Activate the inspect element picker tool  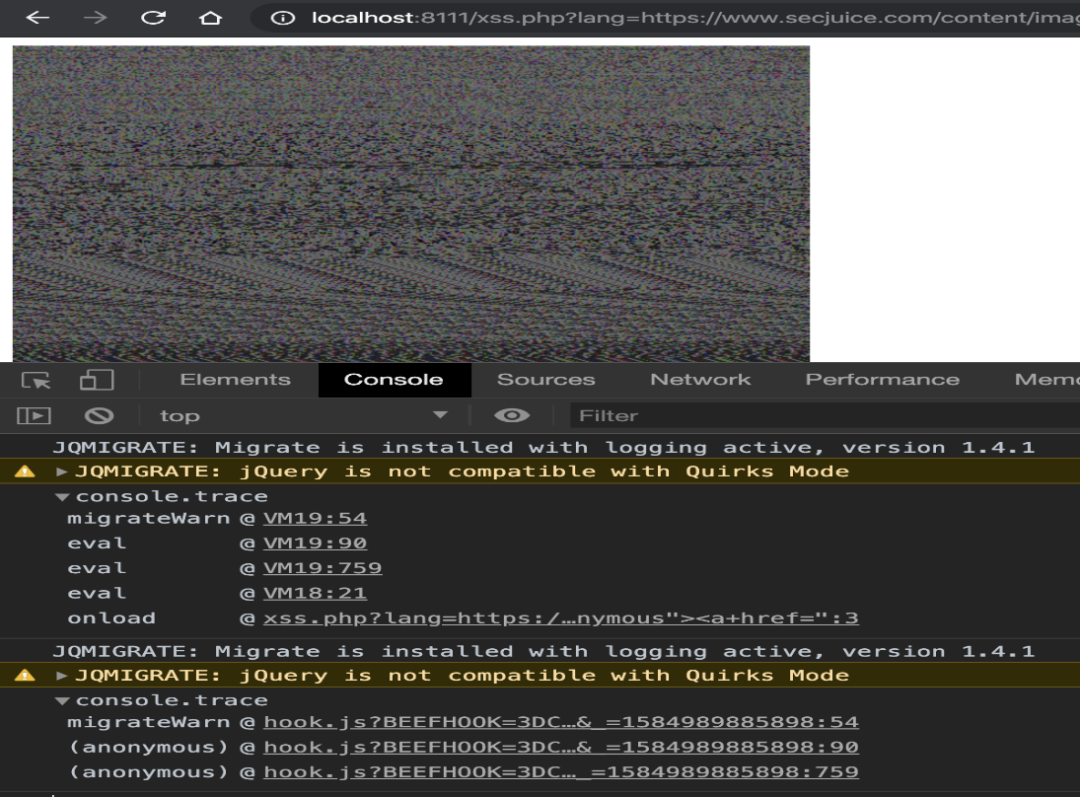[x=36, y=380]
